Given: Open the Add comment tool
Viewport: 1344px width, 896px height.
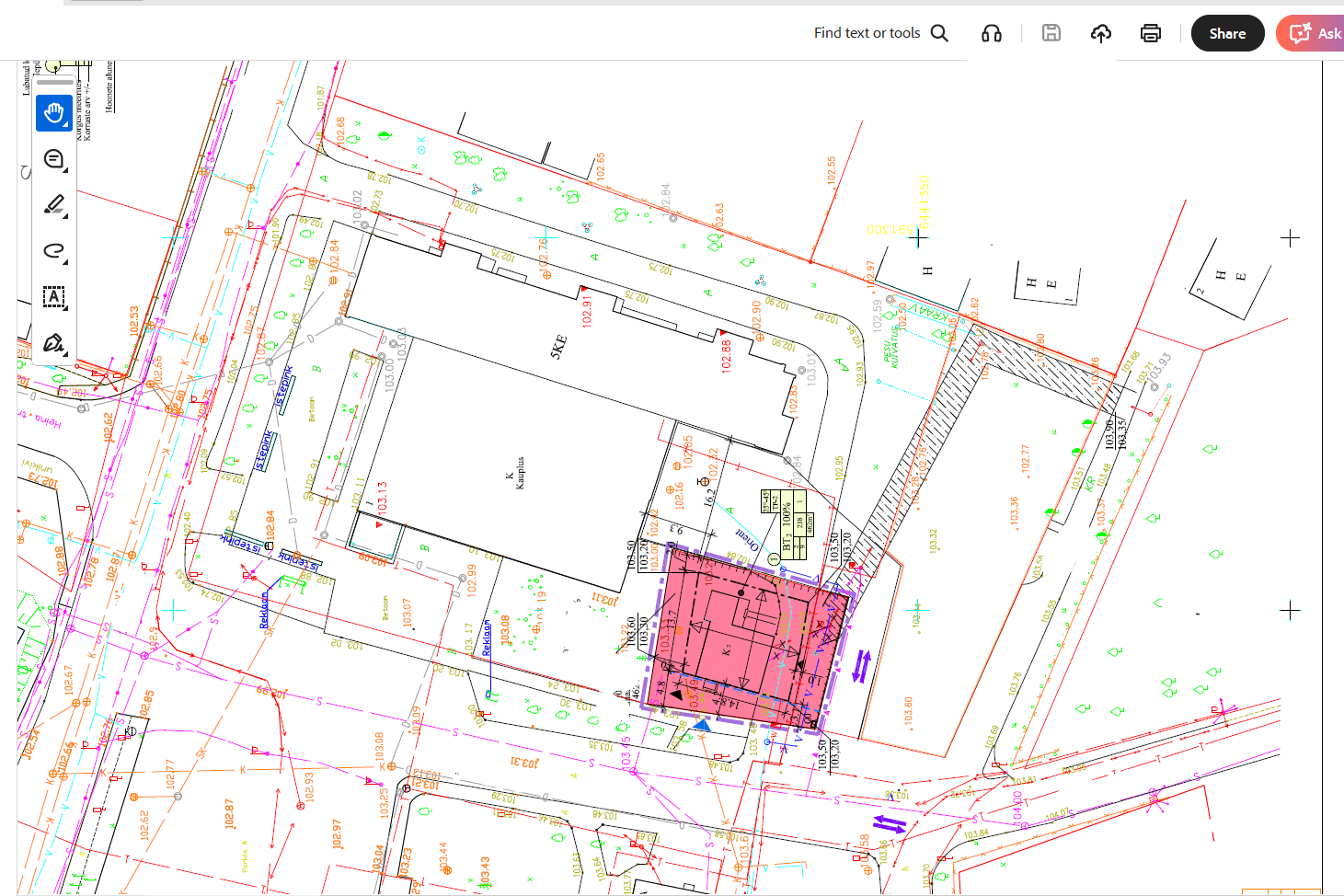Looking at the screenshot, I should [x=54, y=160].
